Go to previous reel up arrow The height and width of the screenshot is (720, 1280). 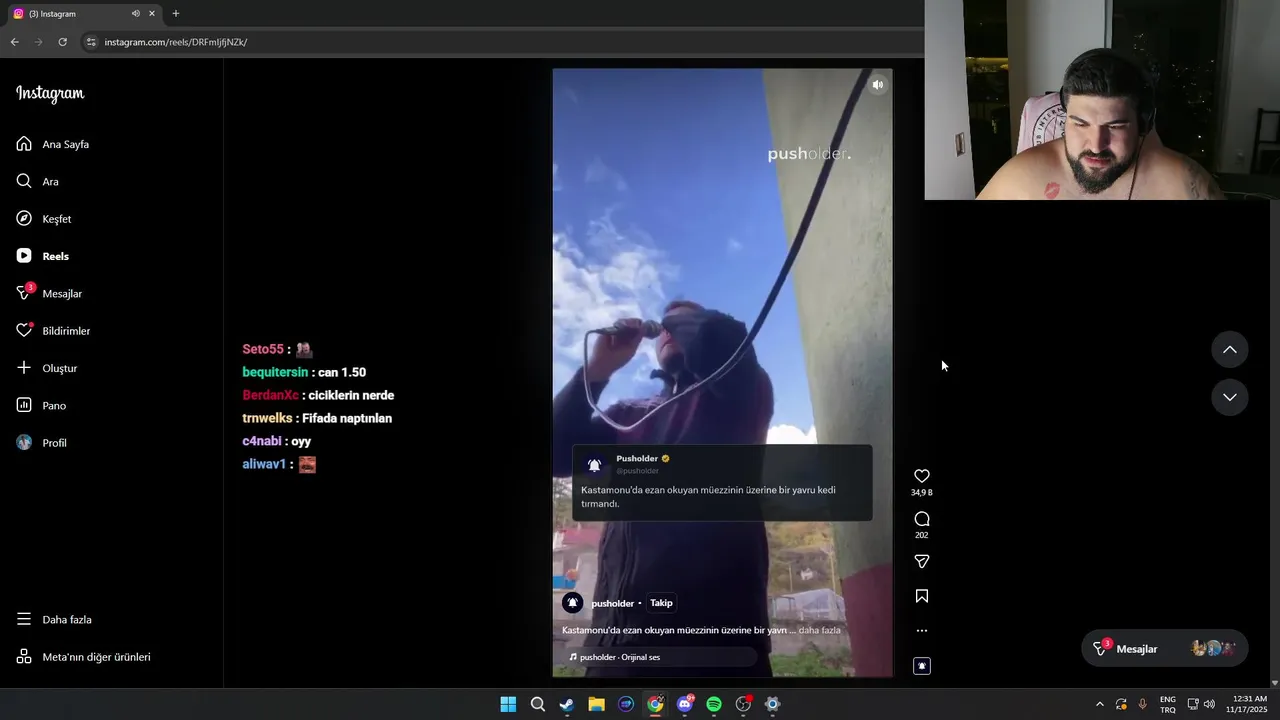click(1230, 350)
